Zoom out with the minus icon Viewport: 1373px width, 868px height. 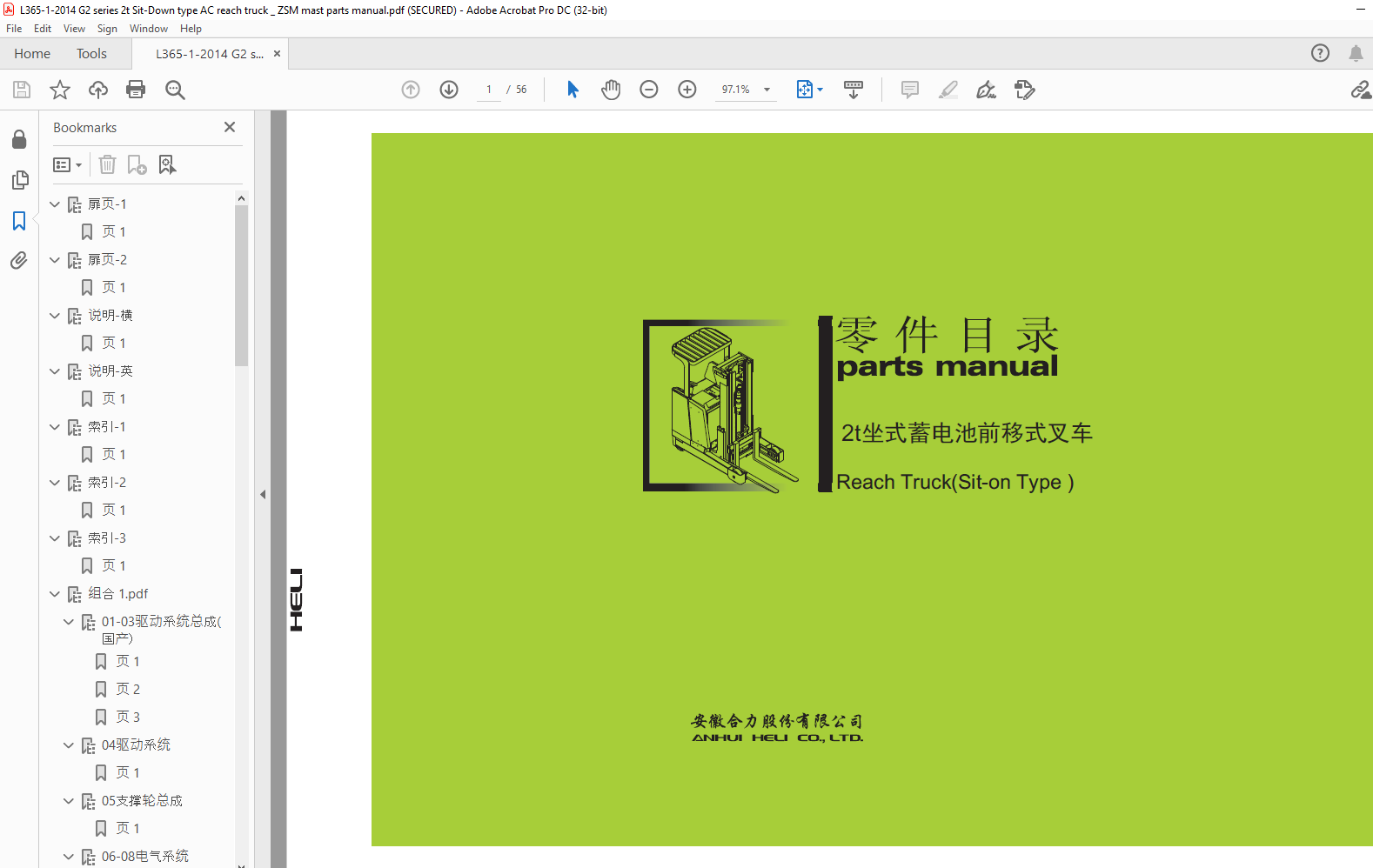point(649,90)
